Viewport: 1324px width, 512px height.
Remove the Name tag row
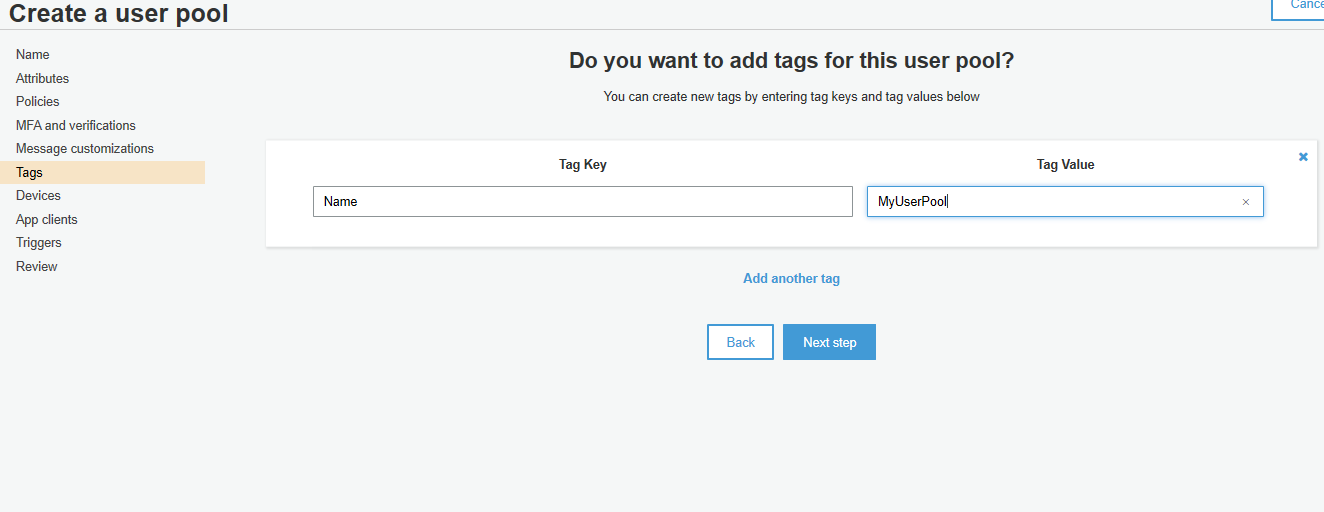1303,157
